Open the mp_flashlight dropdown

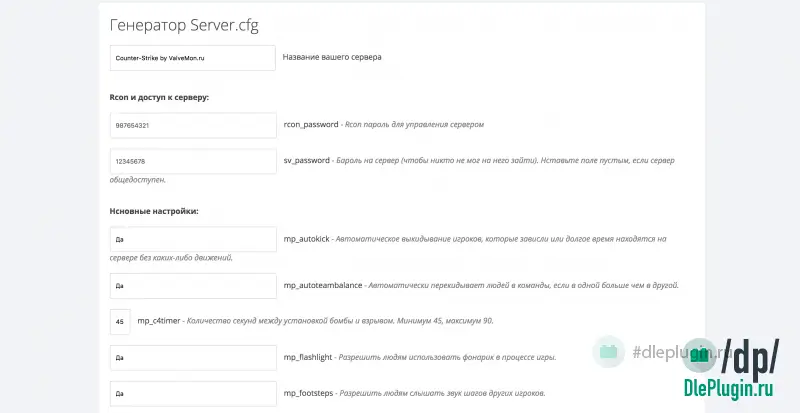point(193,358)
